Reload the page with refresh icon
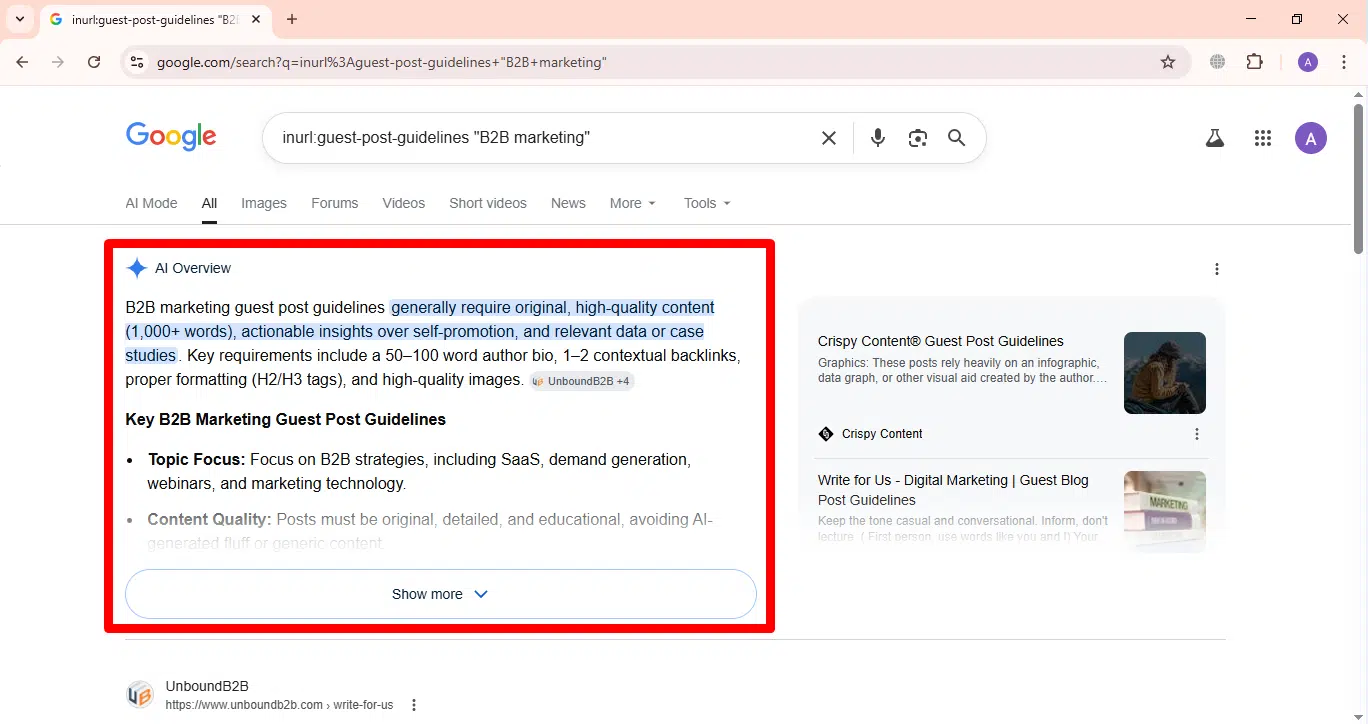Screen dimensions: 1368x724 [94, 62]
